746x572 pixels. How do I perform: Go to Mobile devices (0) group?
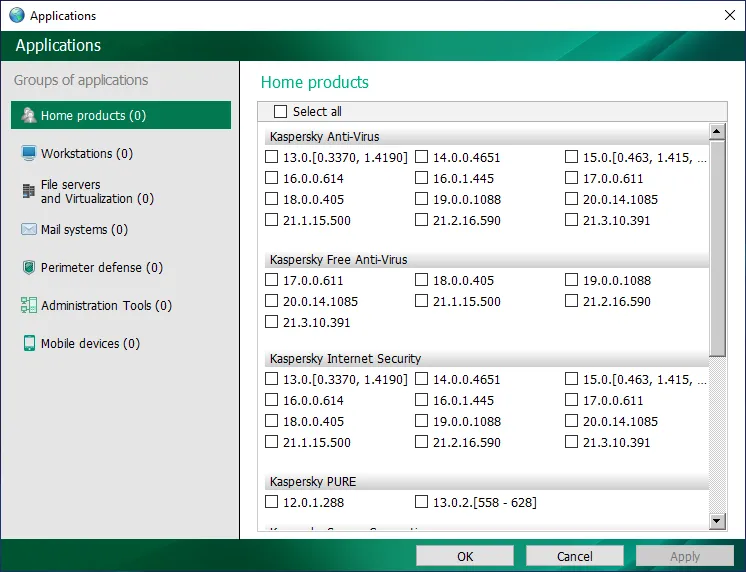tap(121, 344)
